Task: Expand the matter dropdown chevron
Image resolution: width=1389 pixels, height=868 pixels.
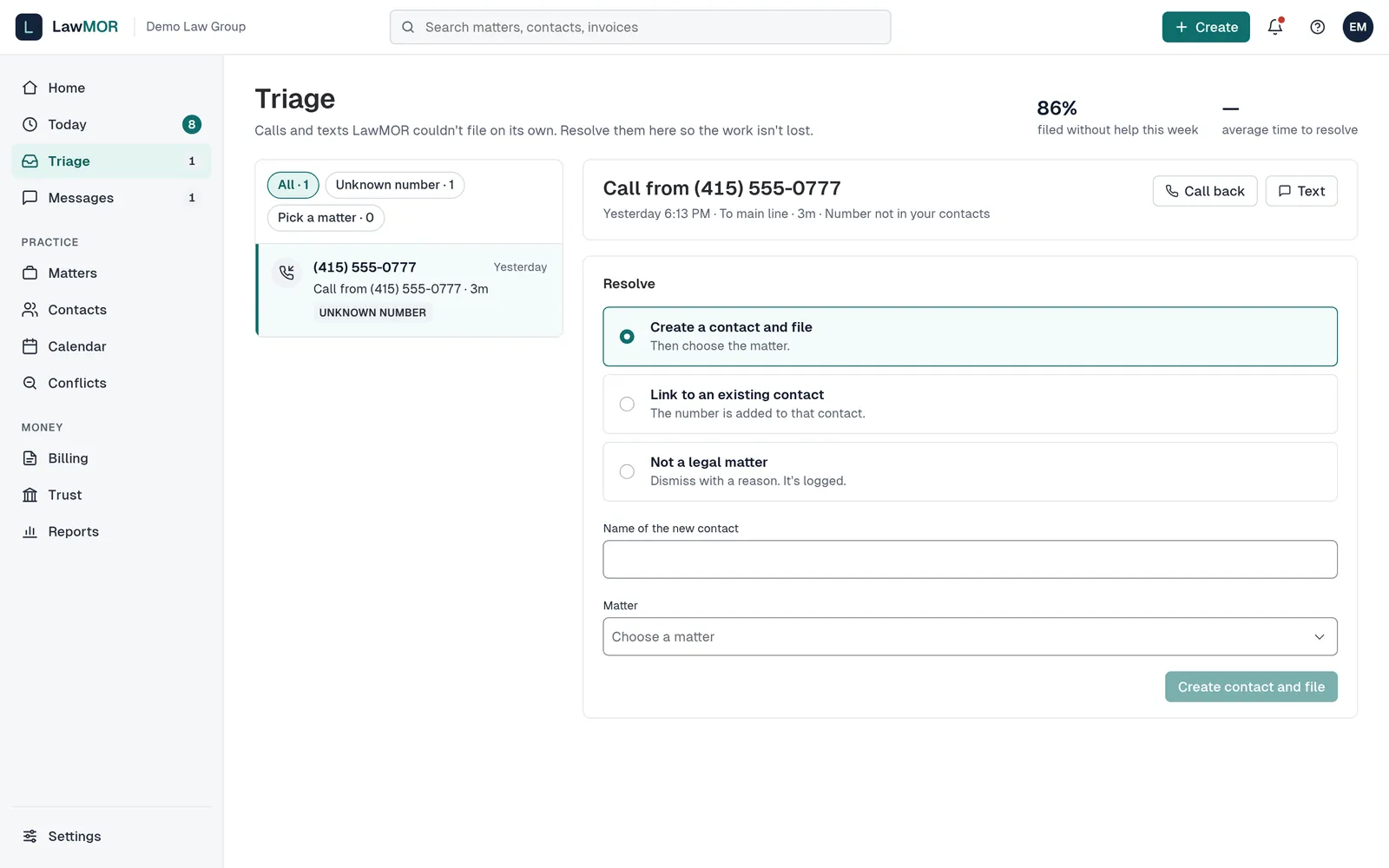Action: click(1320, 637)
